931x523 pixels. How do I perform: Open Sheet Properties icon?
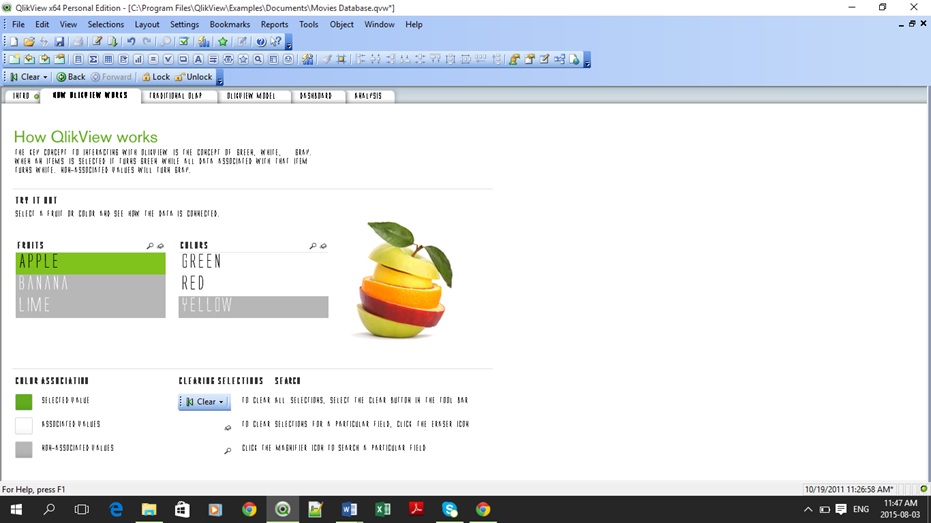pyautogui.click(x=59, y=59)
